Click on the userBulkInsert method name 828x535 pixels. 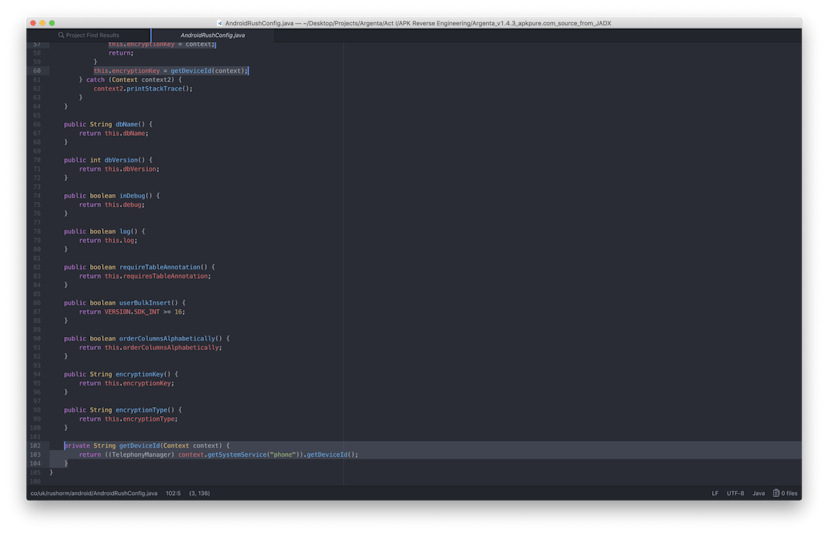[140, 302]
